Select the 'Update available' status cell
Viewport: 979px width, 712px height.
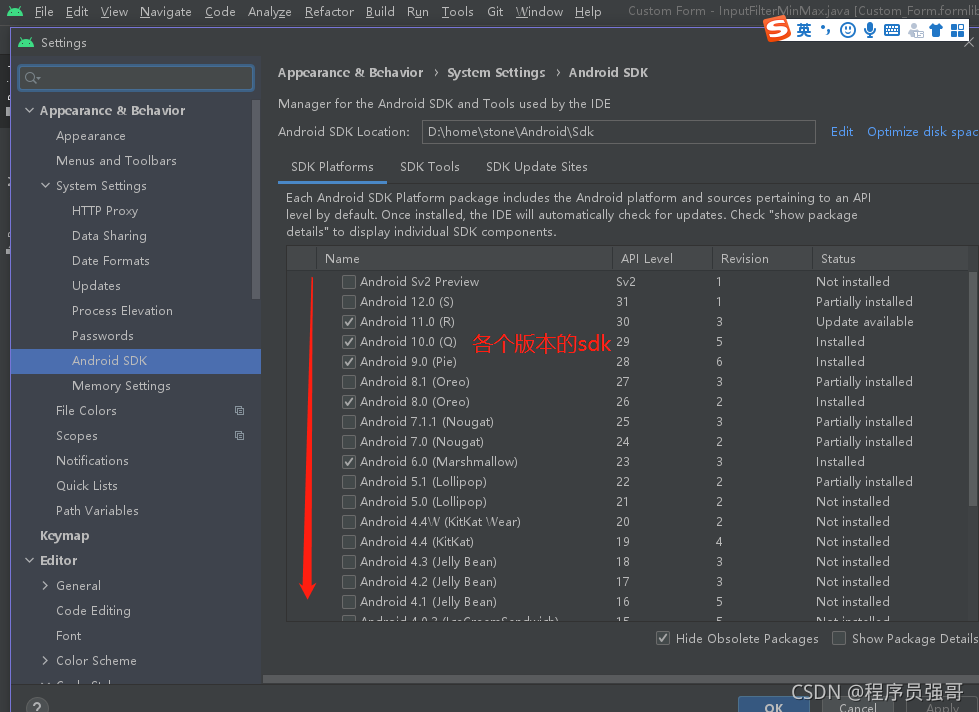(x=865, y=322)
